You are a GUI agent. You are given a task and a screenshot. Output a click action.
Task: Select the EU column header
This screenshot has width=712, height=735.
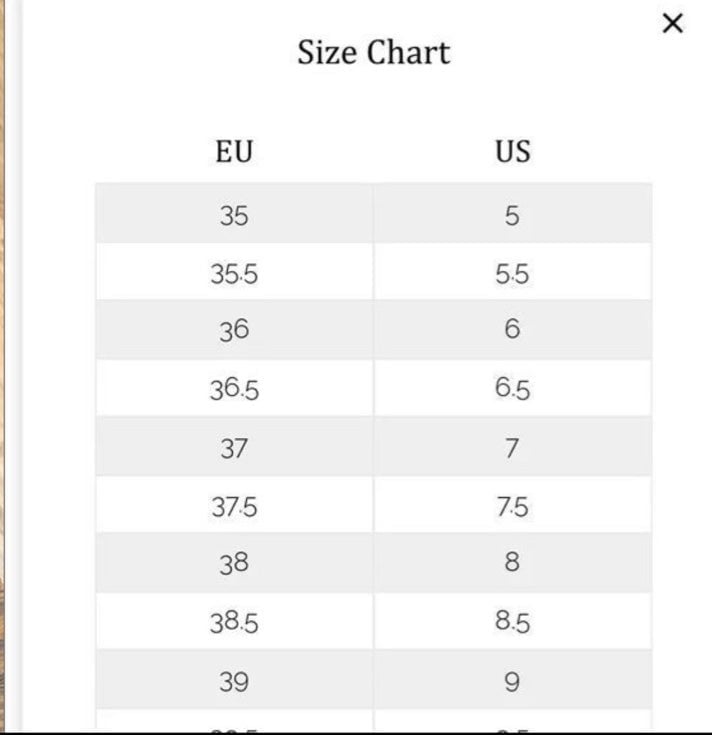pyautogui.click(x=234, y=151)
